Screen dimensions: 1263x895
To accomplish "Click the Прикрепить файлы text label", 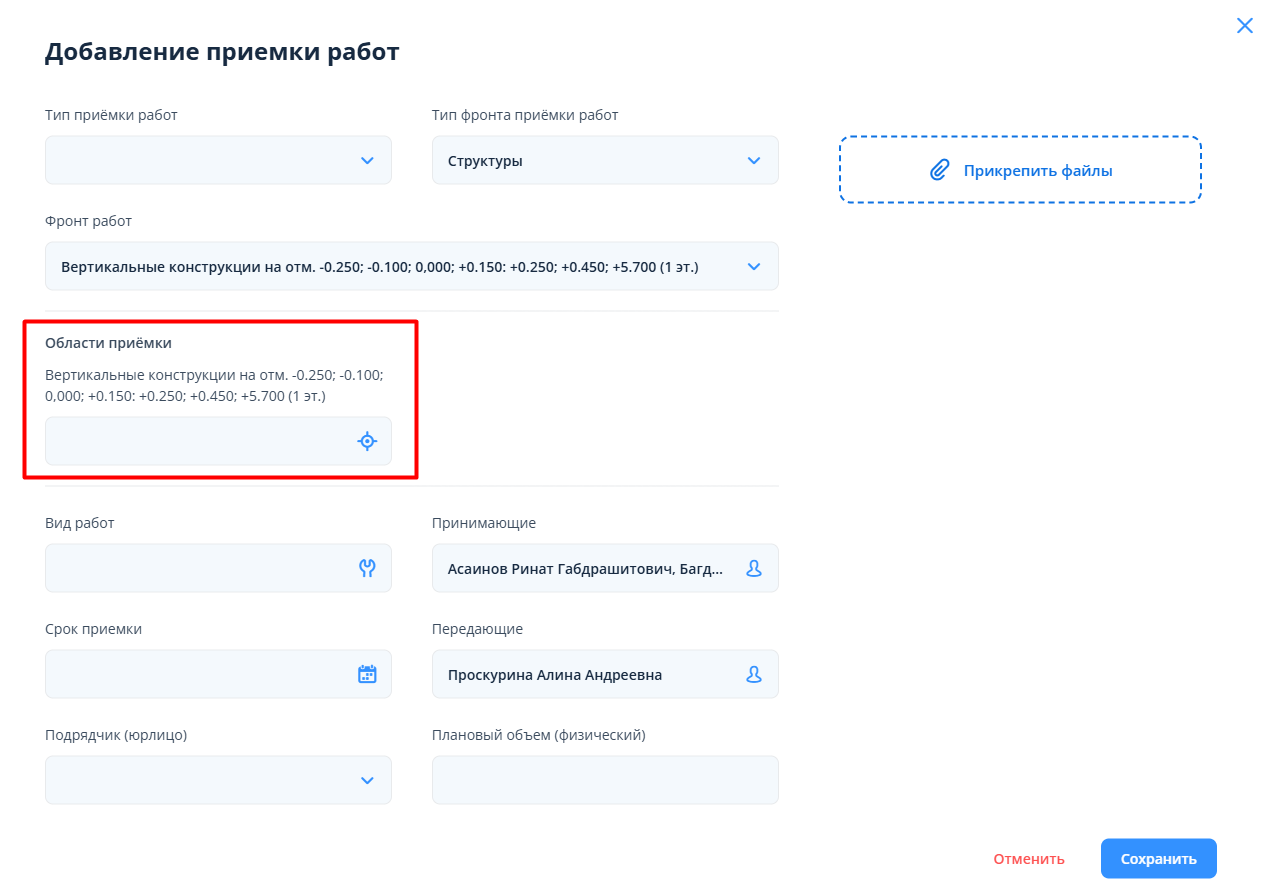I will [x=1037, y=170].
